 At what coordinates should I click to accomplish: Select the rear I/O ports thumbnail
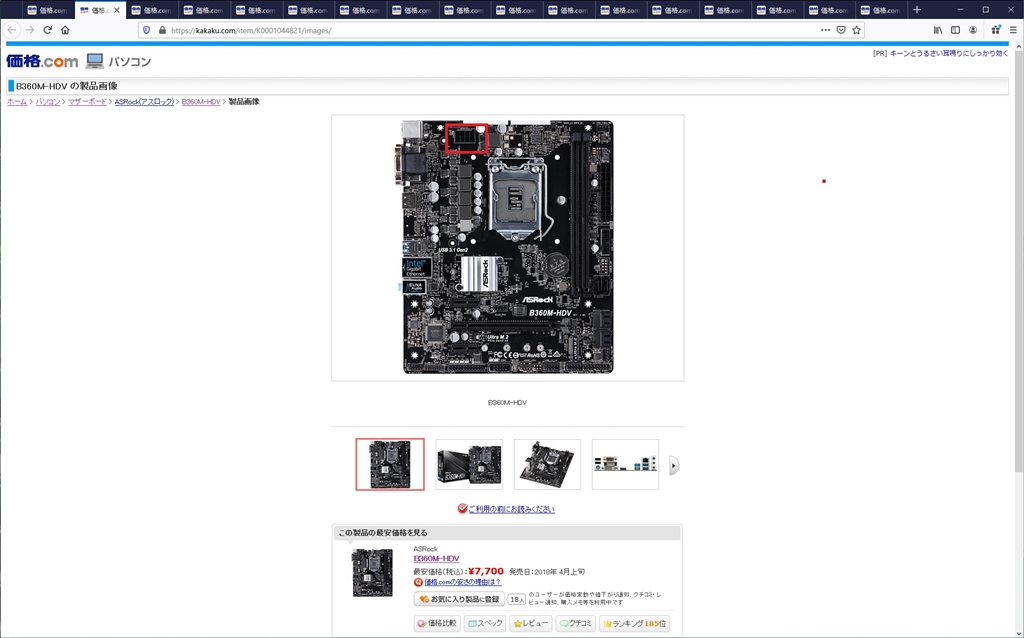[625, 464]
